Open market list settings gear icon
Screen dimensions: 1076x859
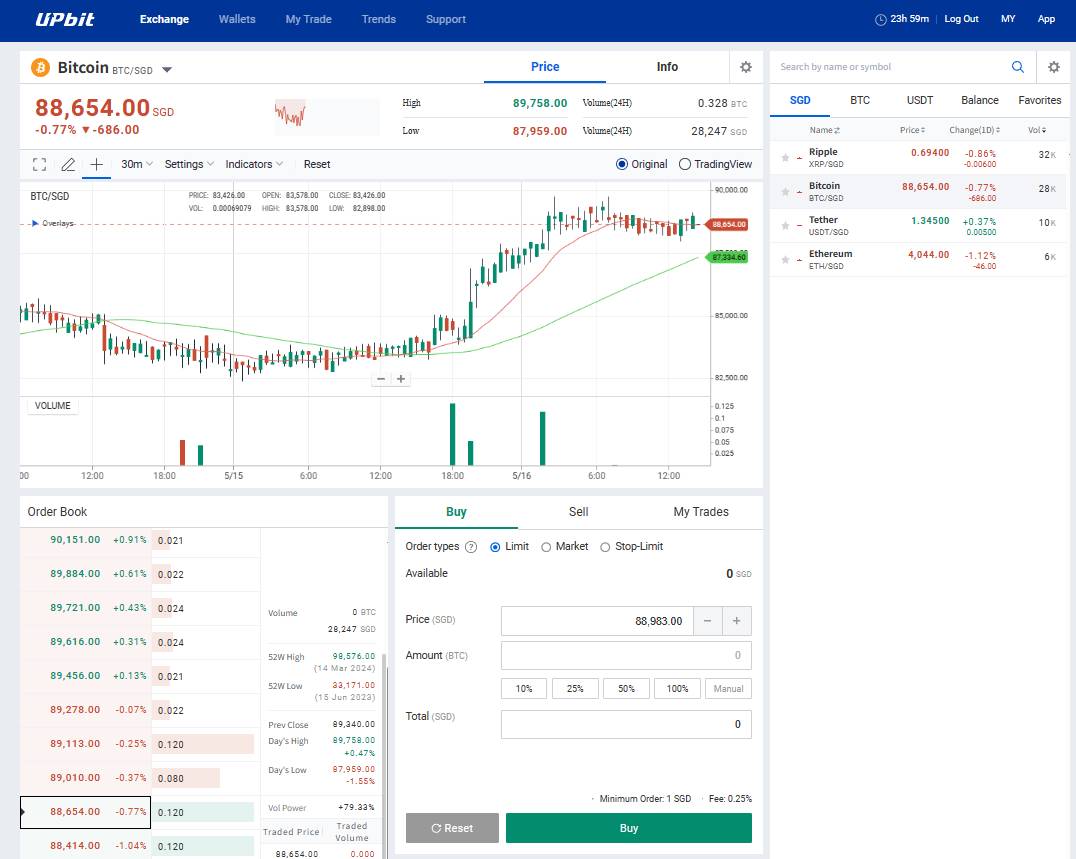(x=1054, y=67)
